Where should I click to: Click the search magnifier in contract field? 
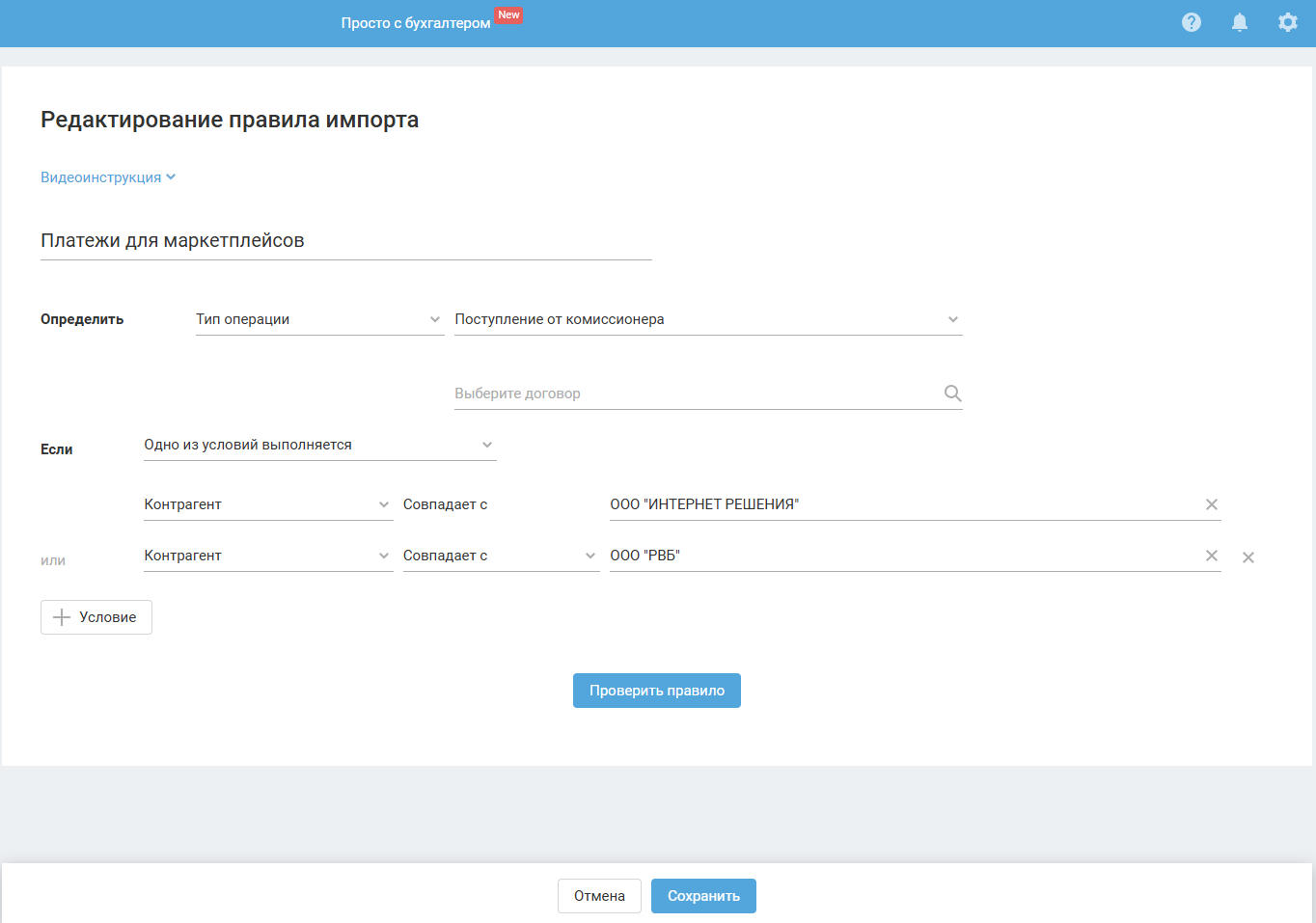(952, 394)
